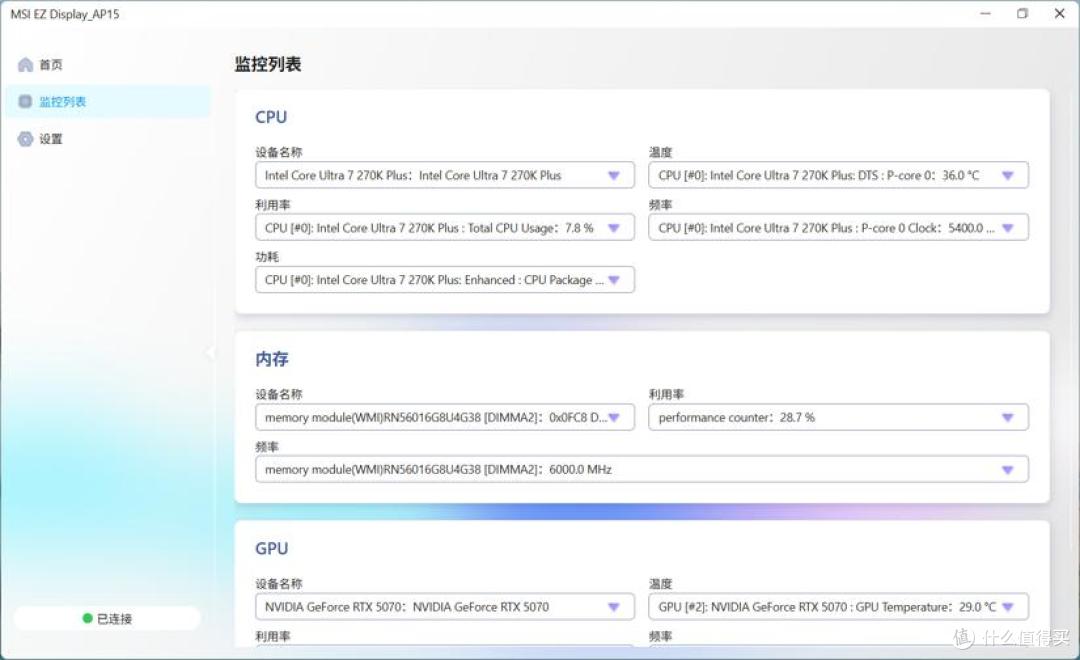1080x660 pixels.
Task: Click the 监控列表 sidebar icon
Action: tap(25, 101)
